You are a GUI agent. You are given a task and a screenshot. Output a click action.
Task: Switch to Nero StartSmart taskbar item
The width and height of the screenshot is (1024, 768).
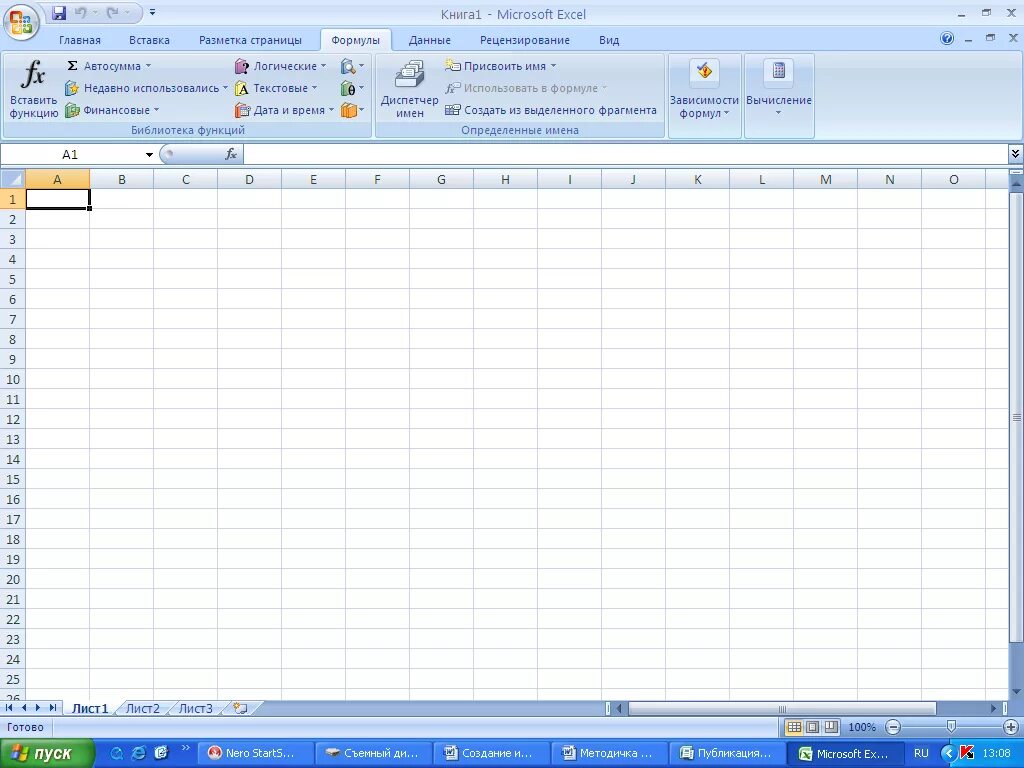coord(255,754)
